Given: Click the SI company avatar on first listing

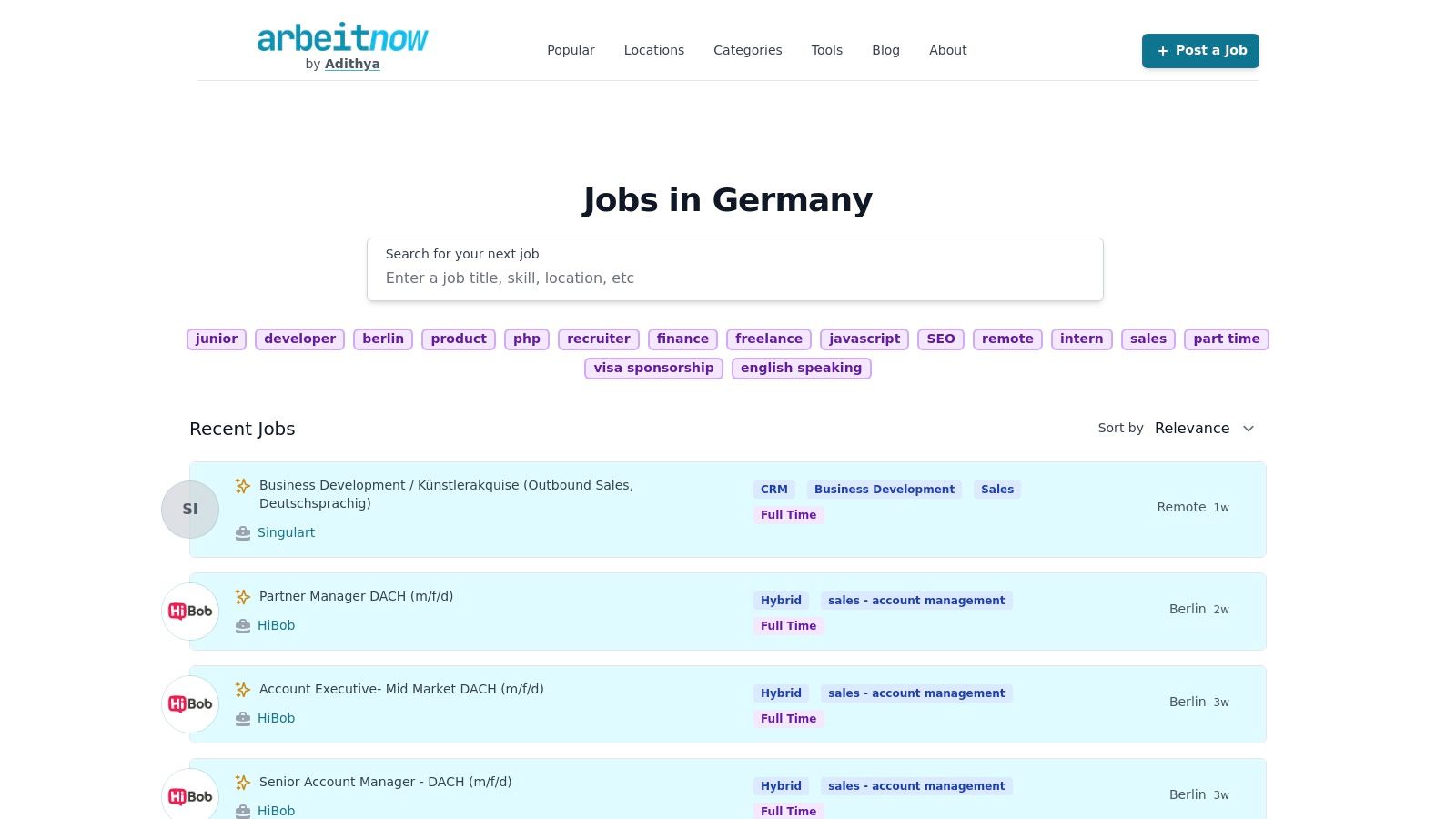Looking at the screenshot, I should (189, 509).
